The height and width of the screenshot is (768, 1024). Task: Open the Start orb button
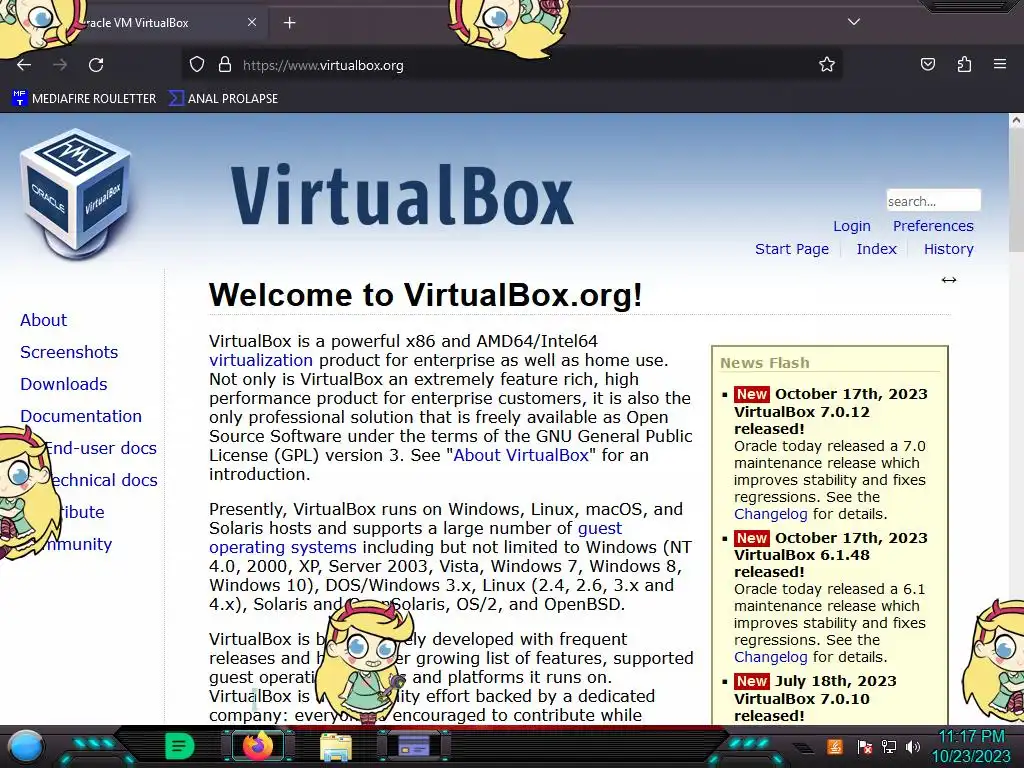[25, 747]
